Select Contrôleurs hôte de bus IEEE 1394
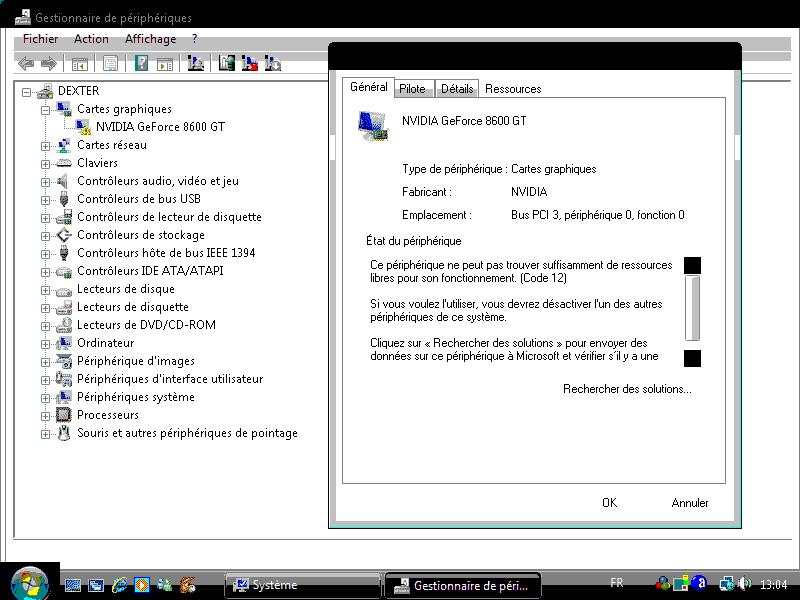 [x=166, y=253]
